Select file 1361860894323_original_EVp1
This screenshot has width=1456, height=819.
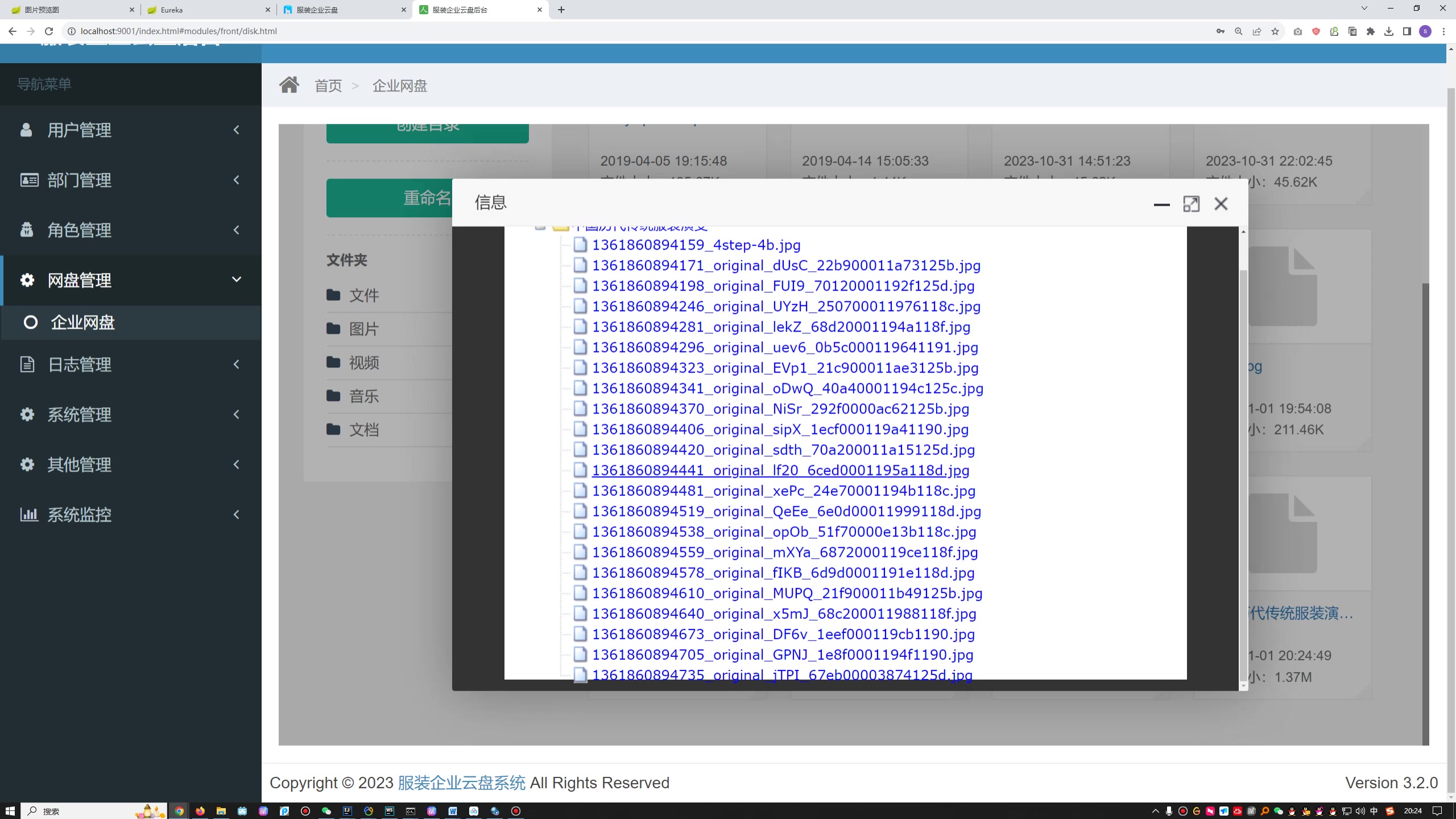[x=785, y=368]
